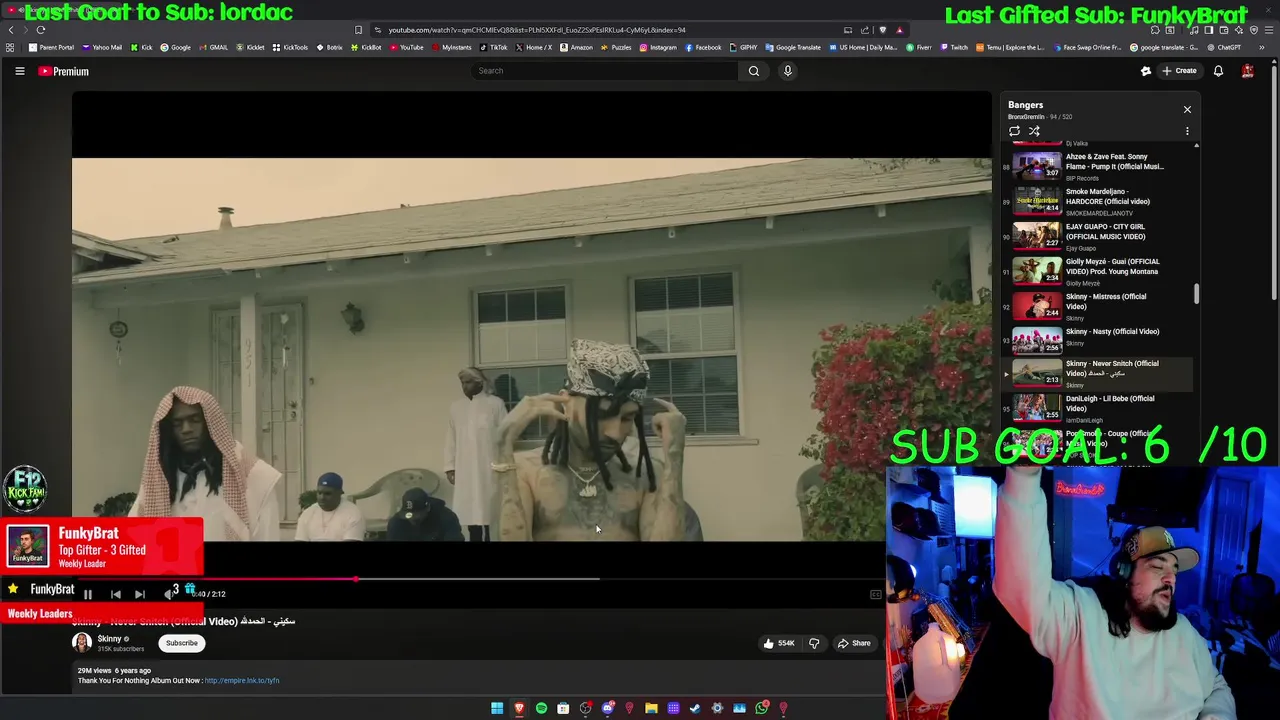The height and width of the screenshot is (720, 1280).
Task: Open WhatsApp from the taskbar
Action: [761, 708]
